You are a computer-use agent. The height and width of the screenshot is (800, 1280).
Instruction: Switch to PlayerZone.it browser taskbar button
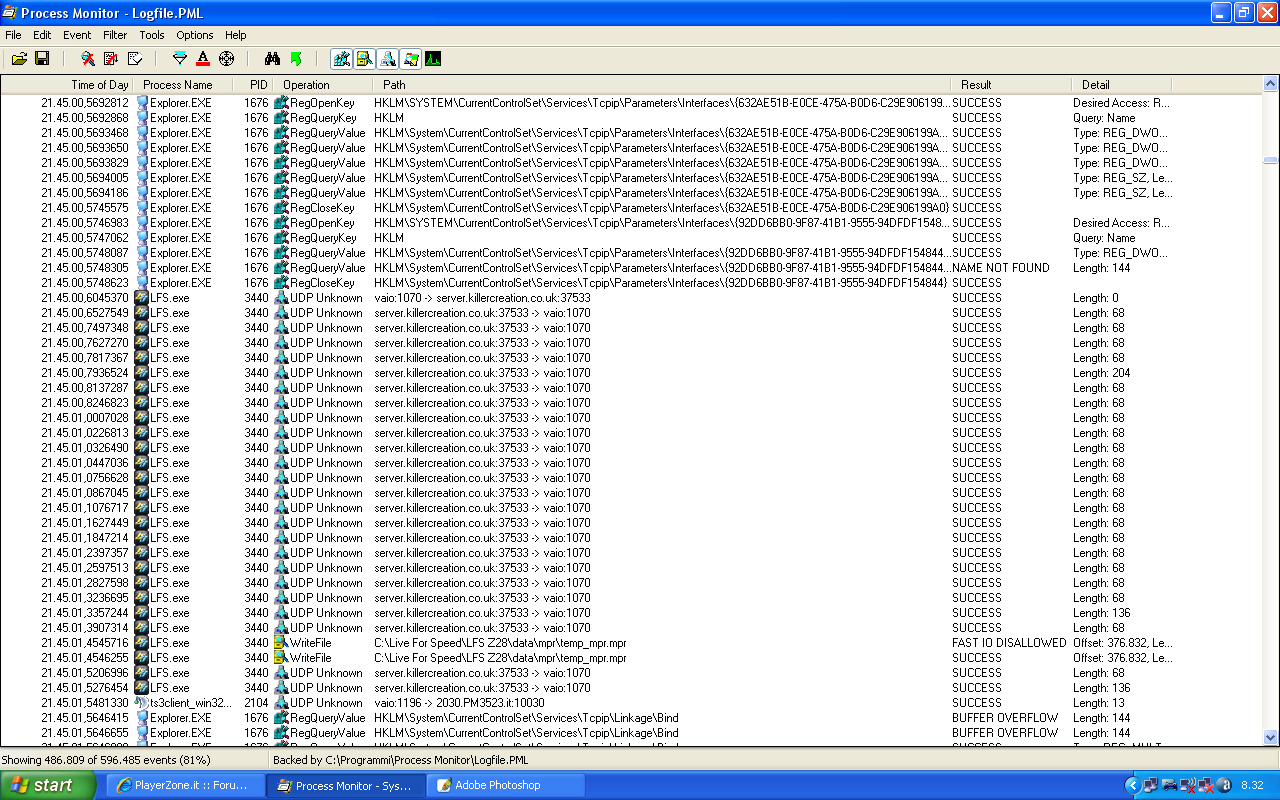click(184, 786)
